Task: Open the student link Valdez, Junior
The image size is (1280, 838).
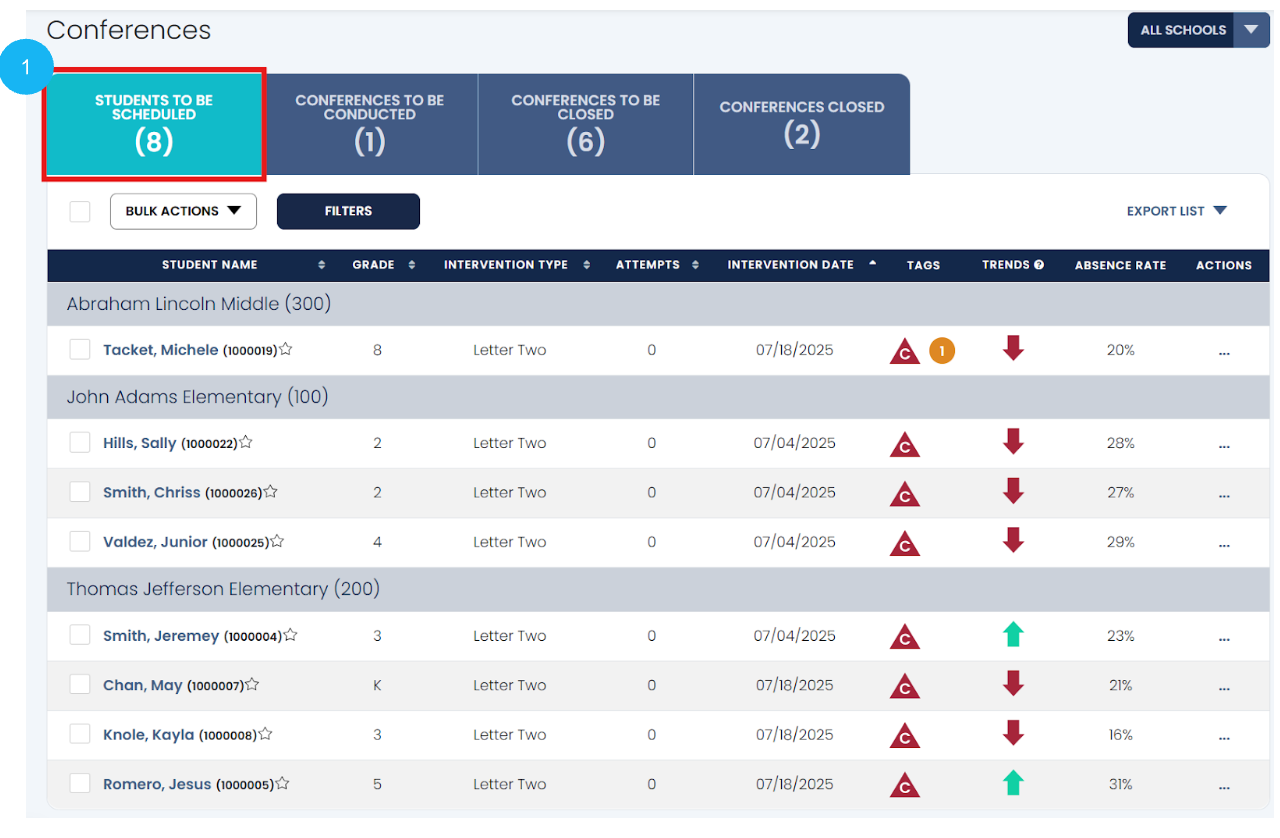Action: click(x=155, y=542)
